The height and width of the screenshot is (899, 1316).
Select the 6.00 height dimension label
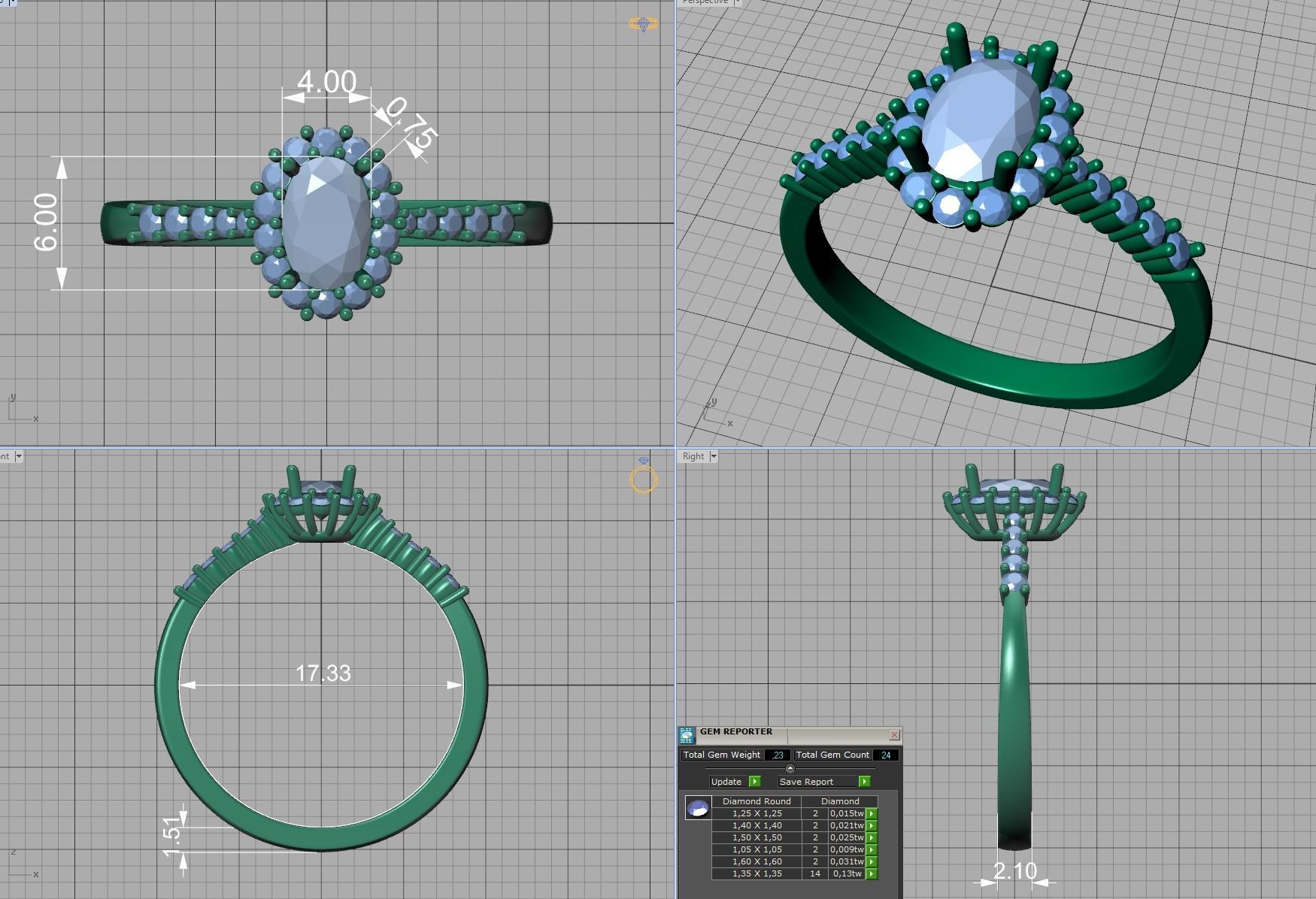tap(45, 222)
